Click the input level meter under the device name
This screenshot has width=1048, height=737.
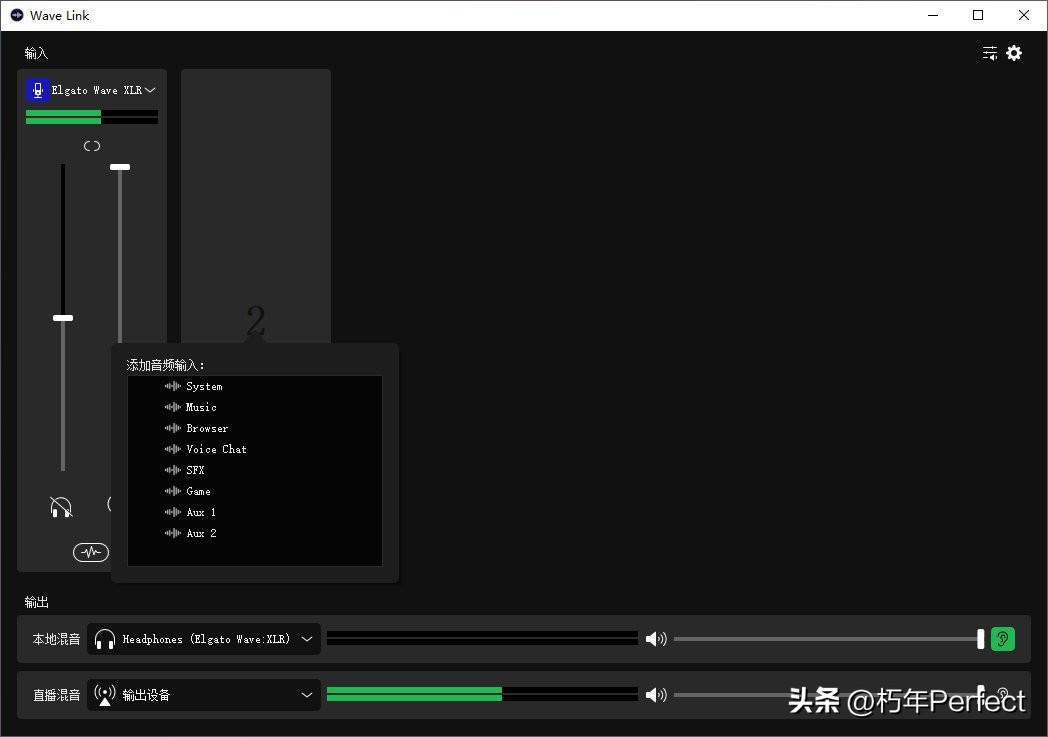click(x=91, y=116)
